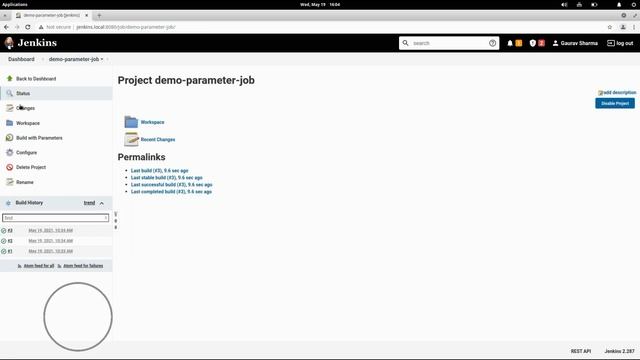Click the notifications bell icon
This screenshot has height=360, width=640.
tap(510, 43)
